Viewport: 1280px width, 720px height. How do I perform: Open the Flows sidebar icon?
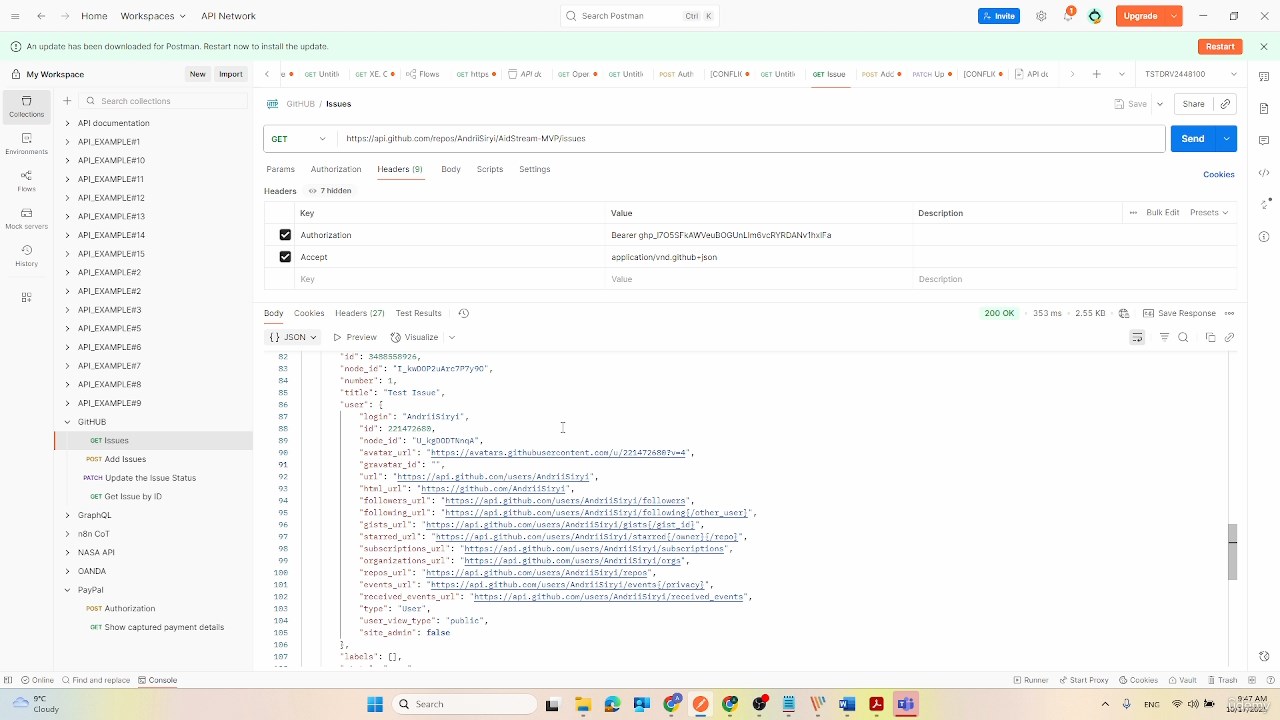26,180
